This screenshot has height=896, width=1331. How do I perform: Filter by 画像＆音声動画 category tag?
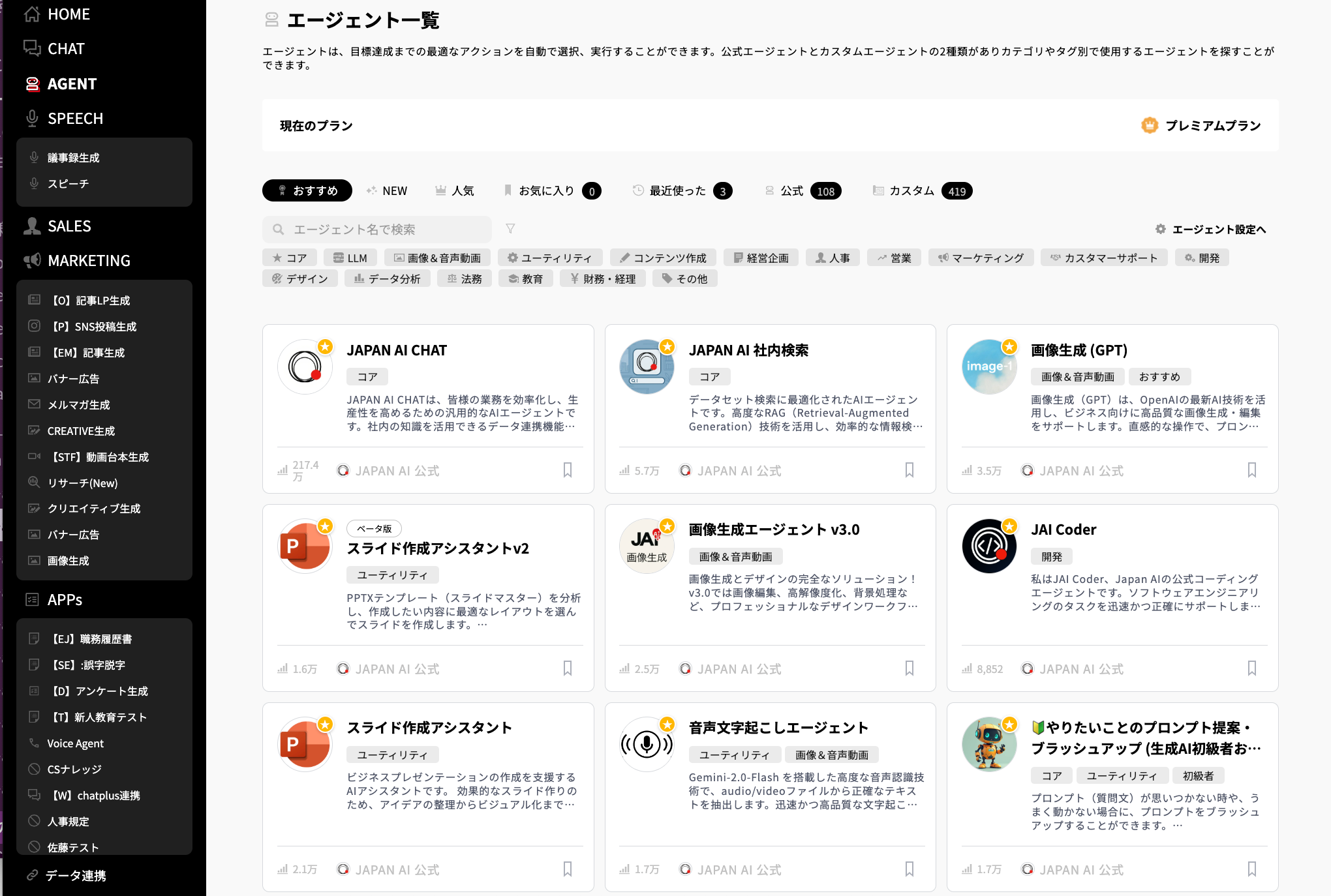437,258
